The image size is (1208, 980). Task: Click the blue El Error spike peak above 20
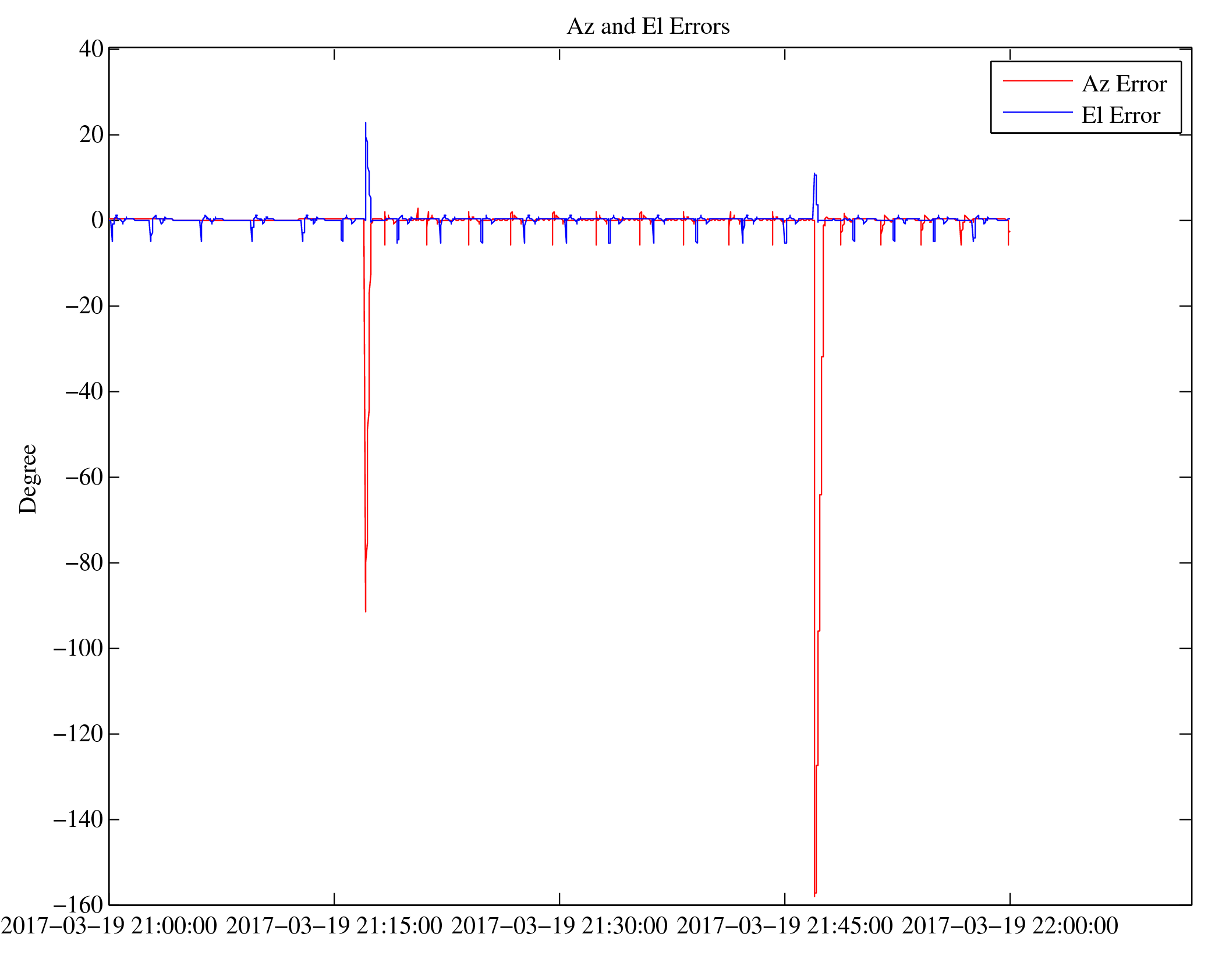[x=366, y=124]
